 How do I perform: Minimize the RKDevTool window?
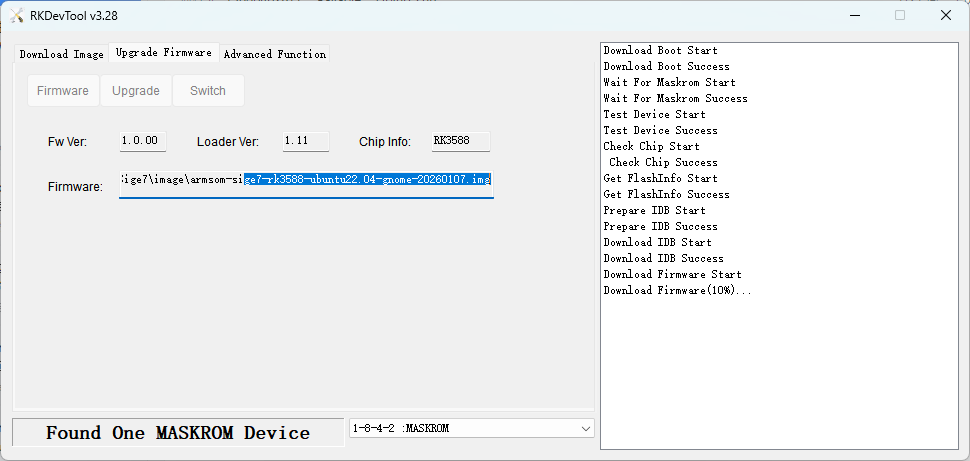(x=853, y=15)
